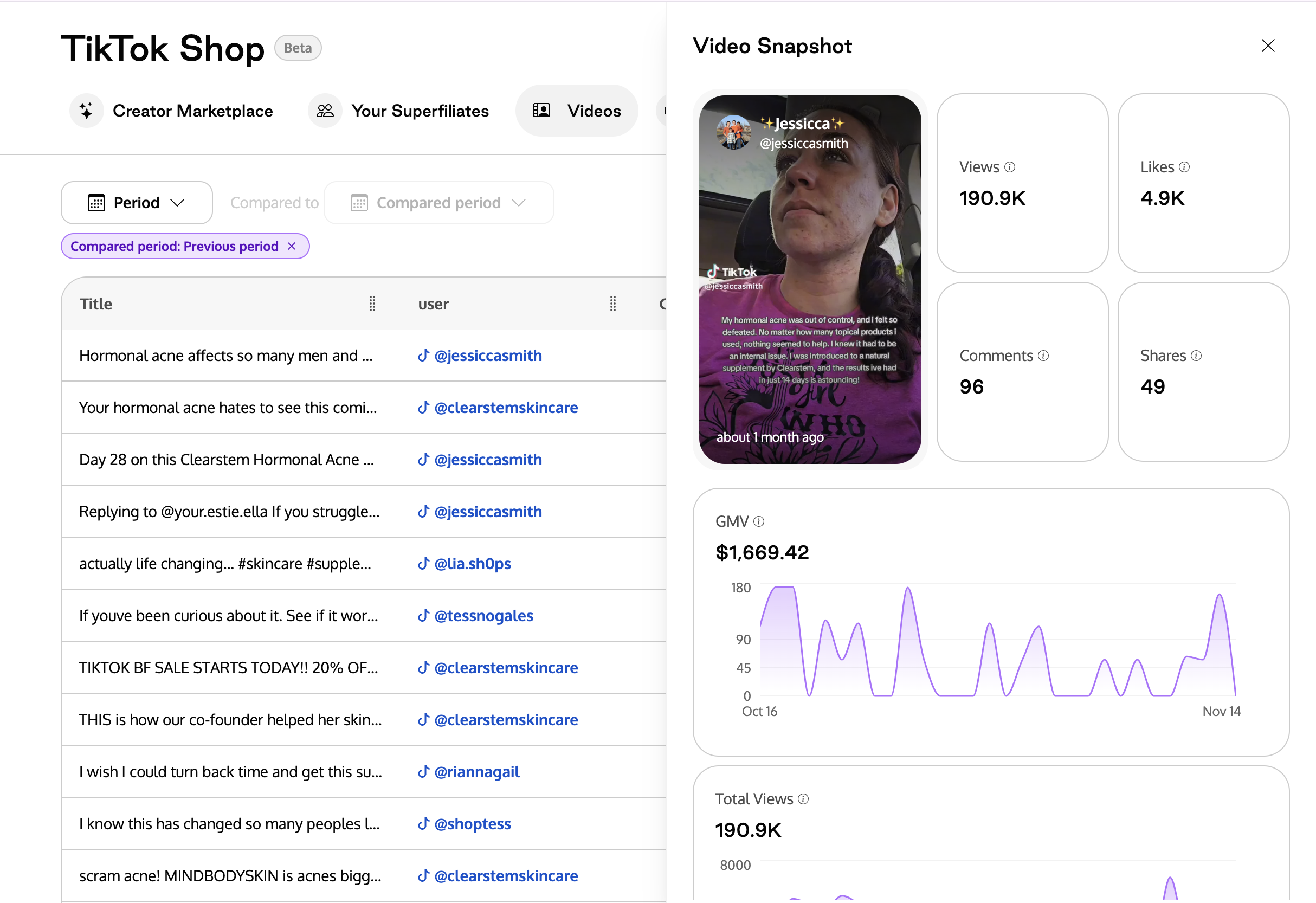
Task: Open the @shoptess user link
Action: [472, 824]
